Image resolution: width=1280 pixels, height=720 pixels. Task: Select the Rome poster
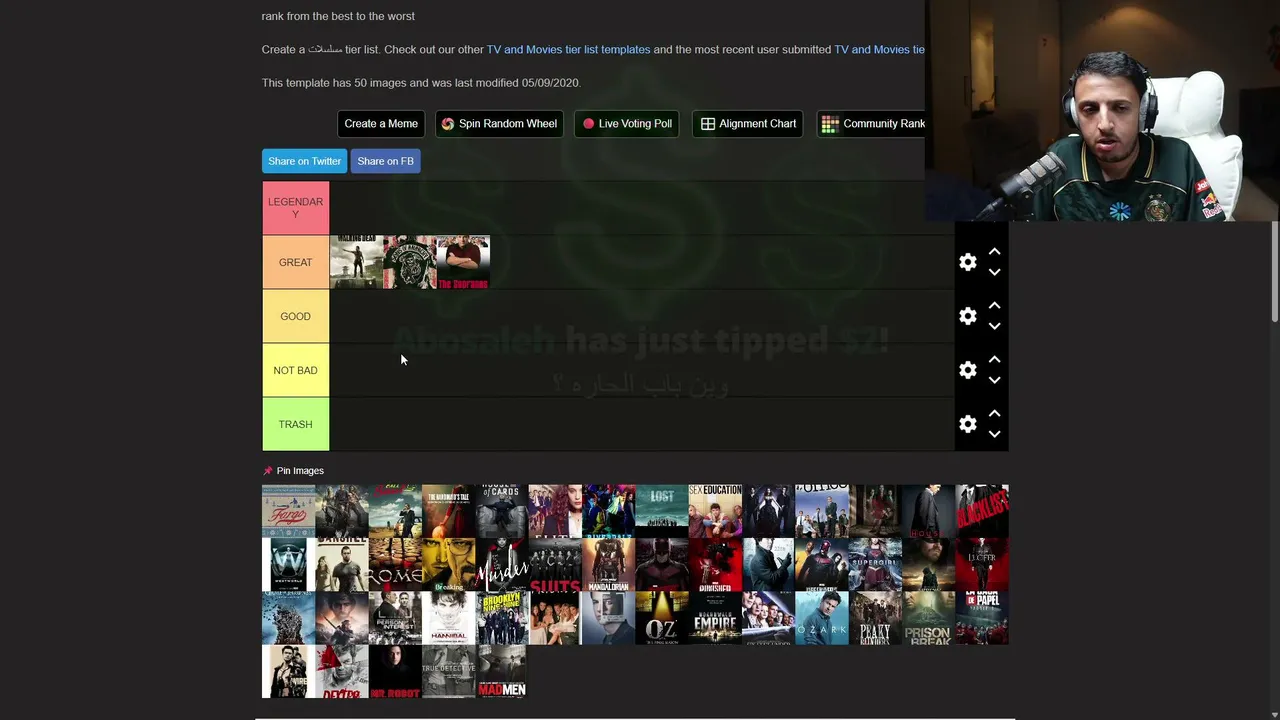coord(395,565)
